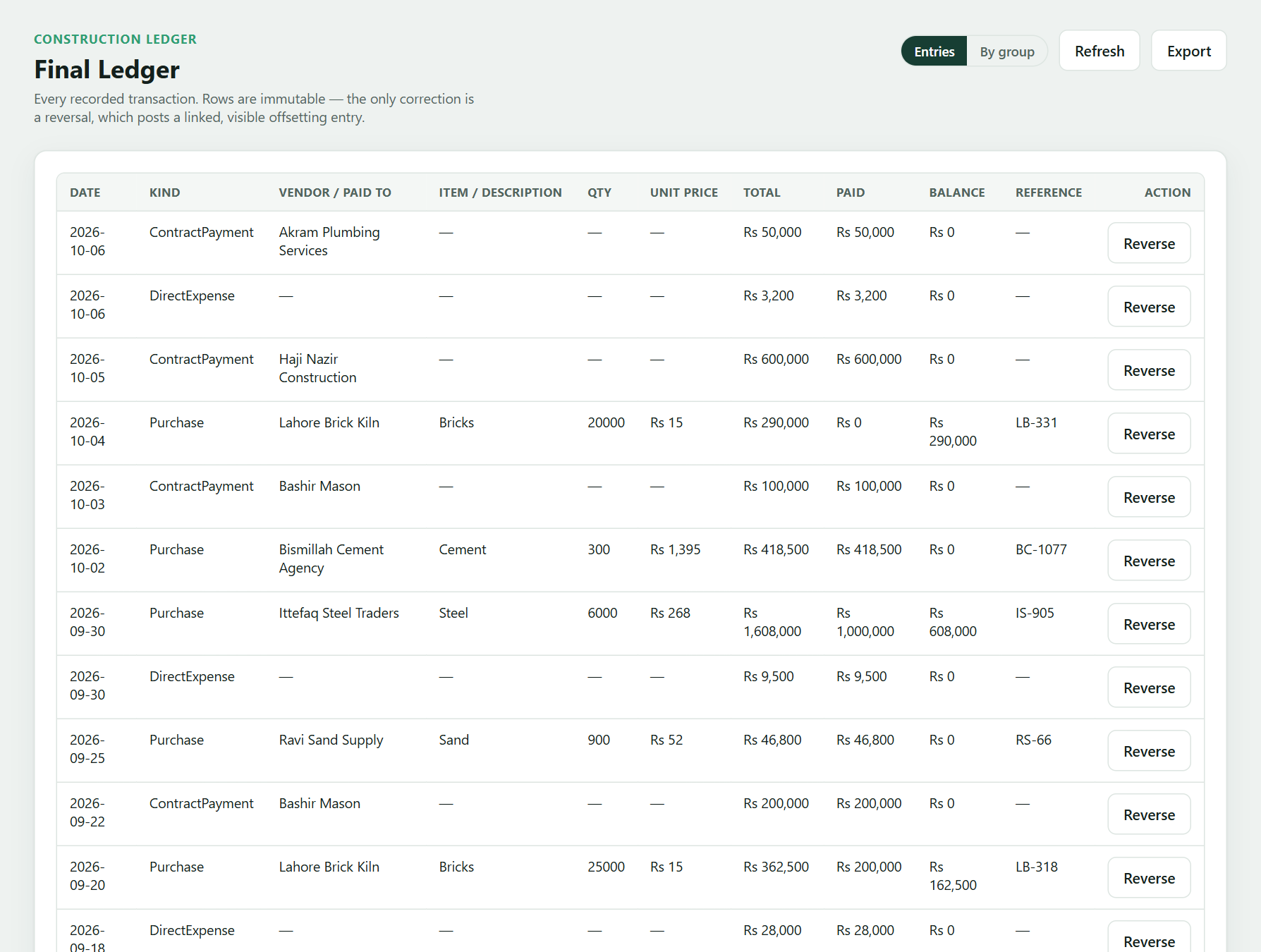Click the Refresh button
The width and height of the screenshot is (1261, 952).
[x=1099, y=51]
